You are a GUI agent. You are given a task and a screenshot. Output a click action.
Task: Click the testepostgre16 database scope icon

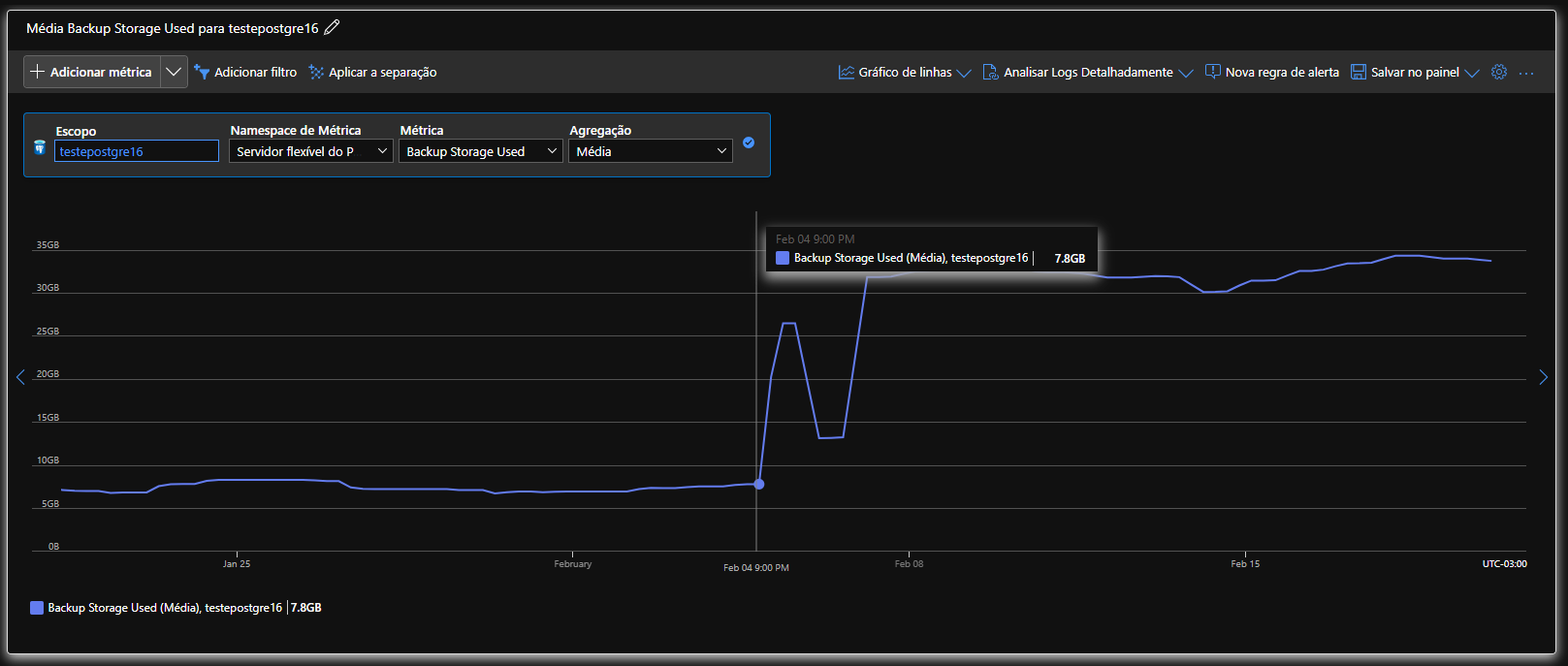click(40, 147)
